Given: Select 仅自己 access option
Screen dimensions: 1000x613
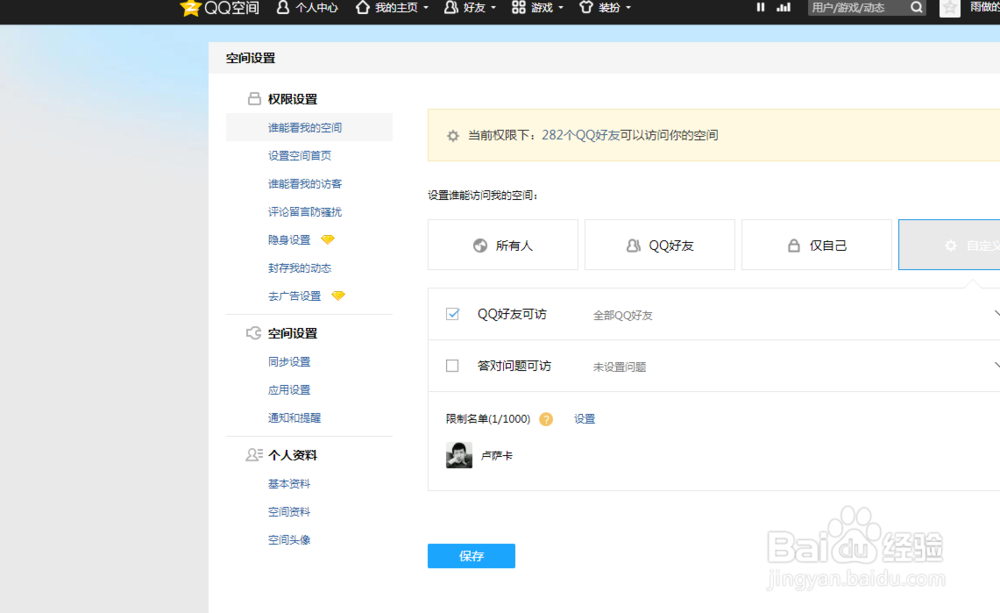Looking at the screenshot, I should [816, 245].
